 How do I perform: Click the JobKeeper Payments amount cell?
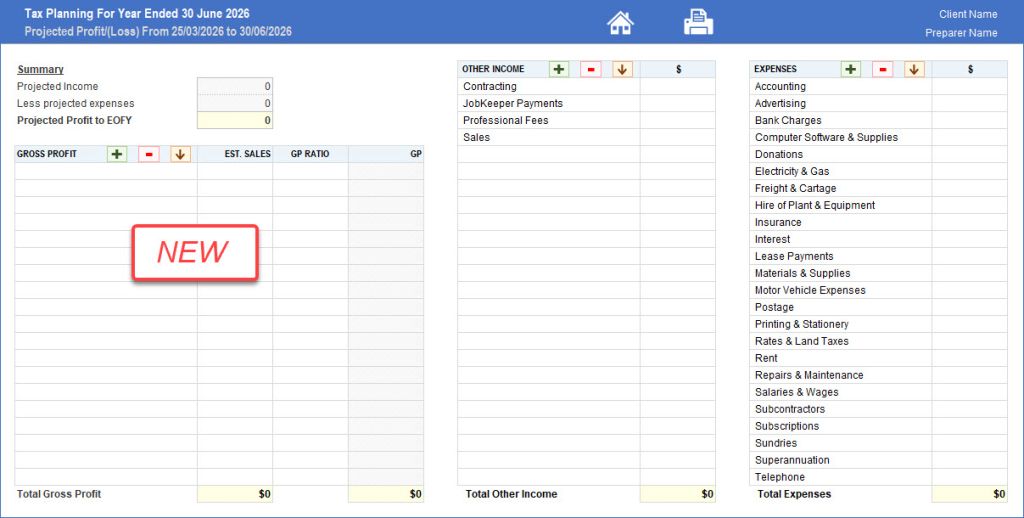click(x=677, y=103)
